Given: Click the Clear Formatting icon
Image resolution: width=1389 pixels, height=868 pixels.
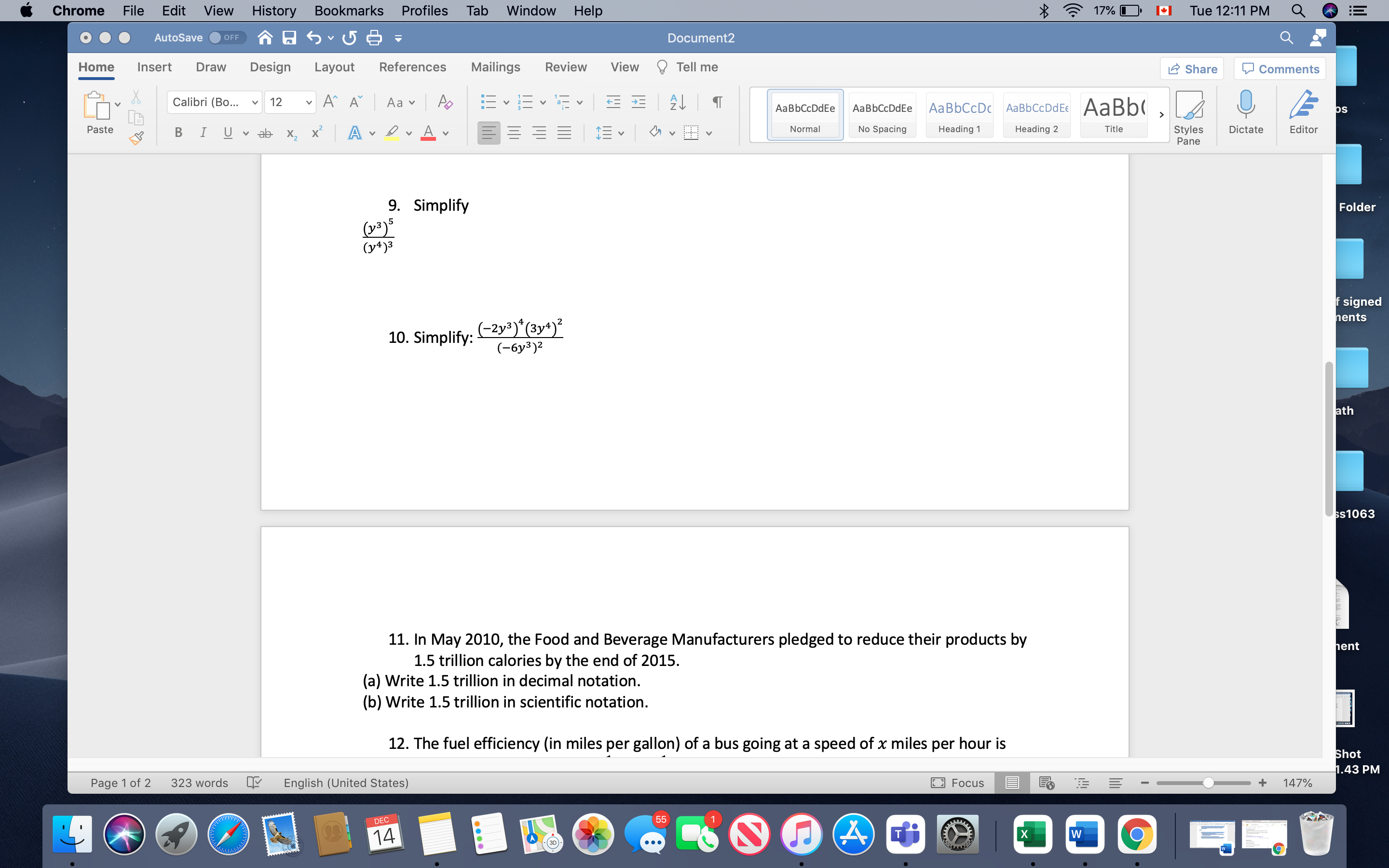Looking at the screenshot, I should (445, 102).
